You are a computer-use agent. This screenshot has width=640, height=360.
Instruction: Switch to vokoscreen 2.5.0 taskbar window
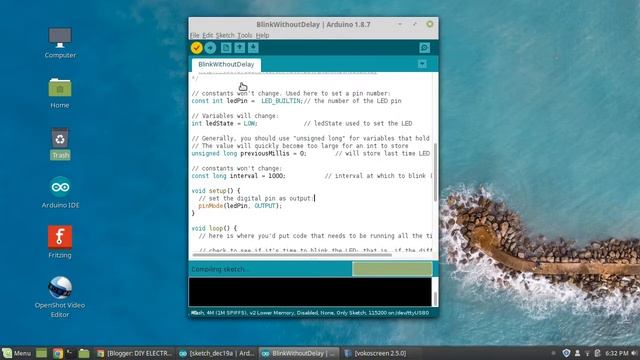tap(376, 353)
